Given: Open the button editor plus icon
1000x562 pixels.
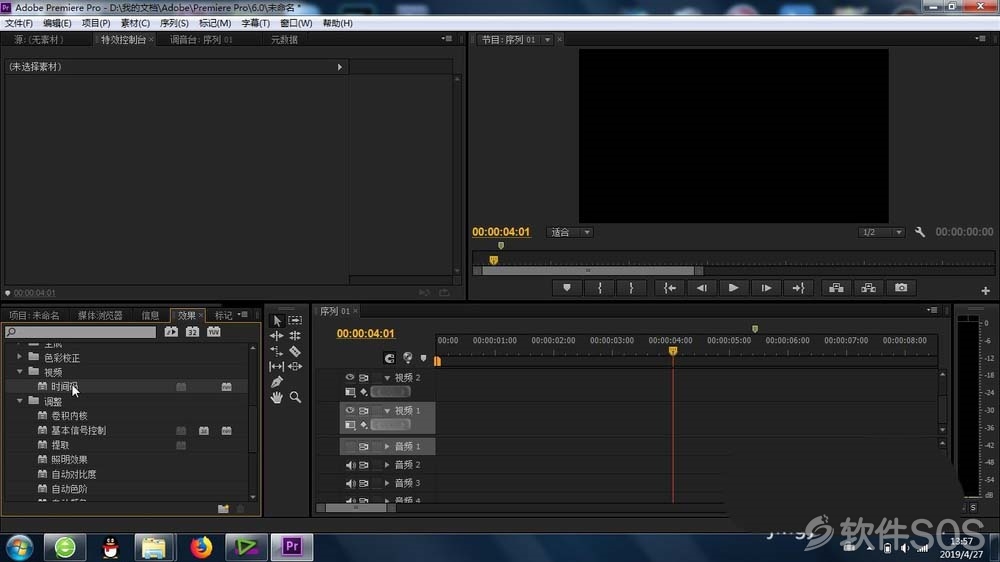Looking at the screenshot, I should (x=985, y=290).
